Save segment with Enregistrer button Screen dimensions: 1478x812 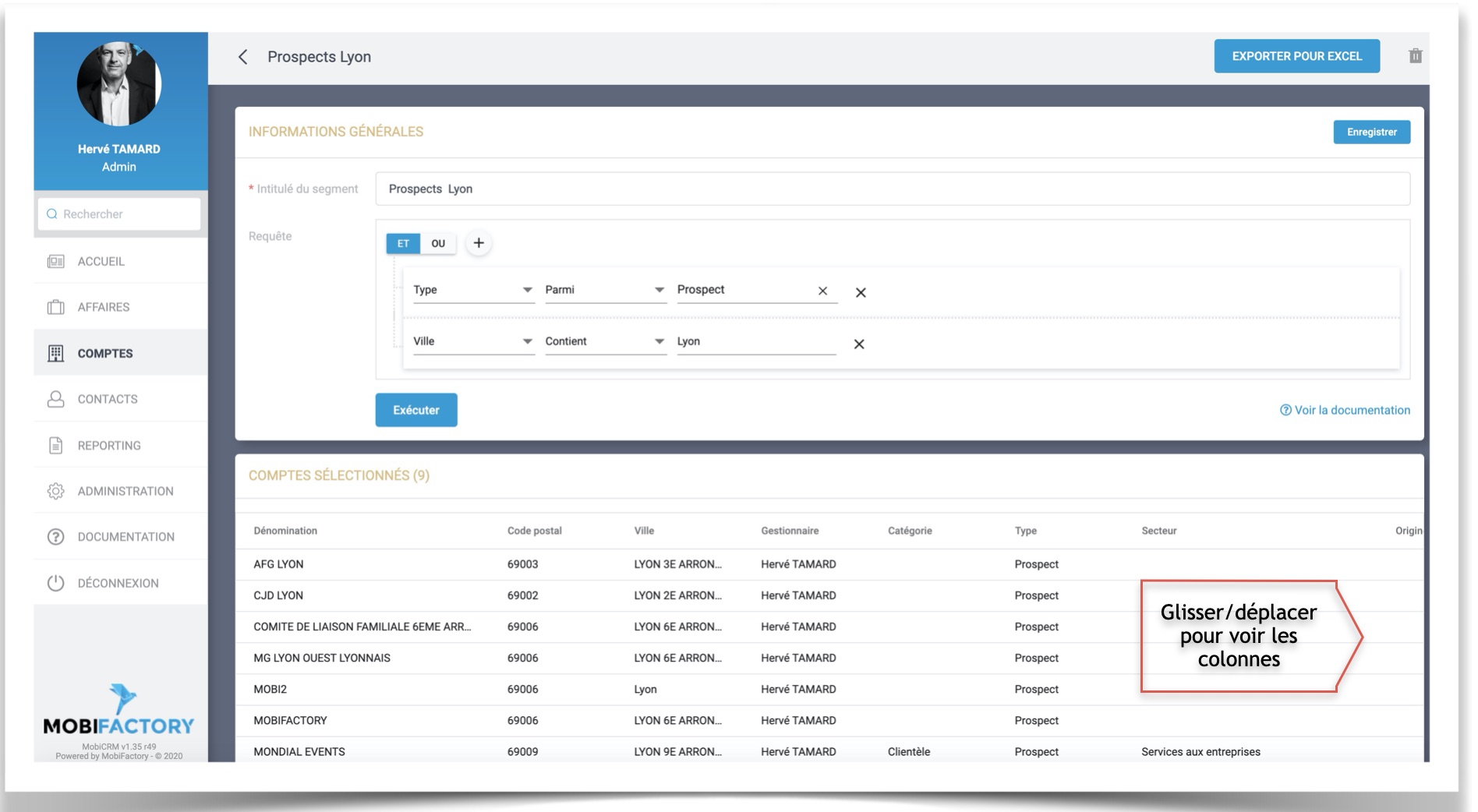tap(1371, 132)
